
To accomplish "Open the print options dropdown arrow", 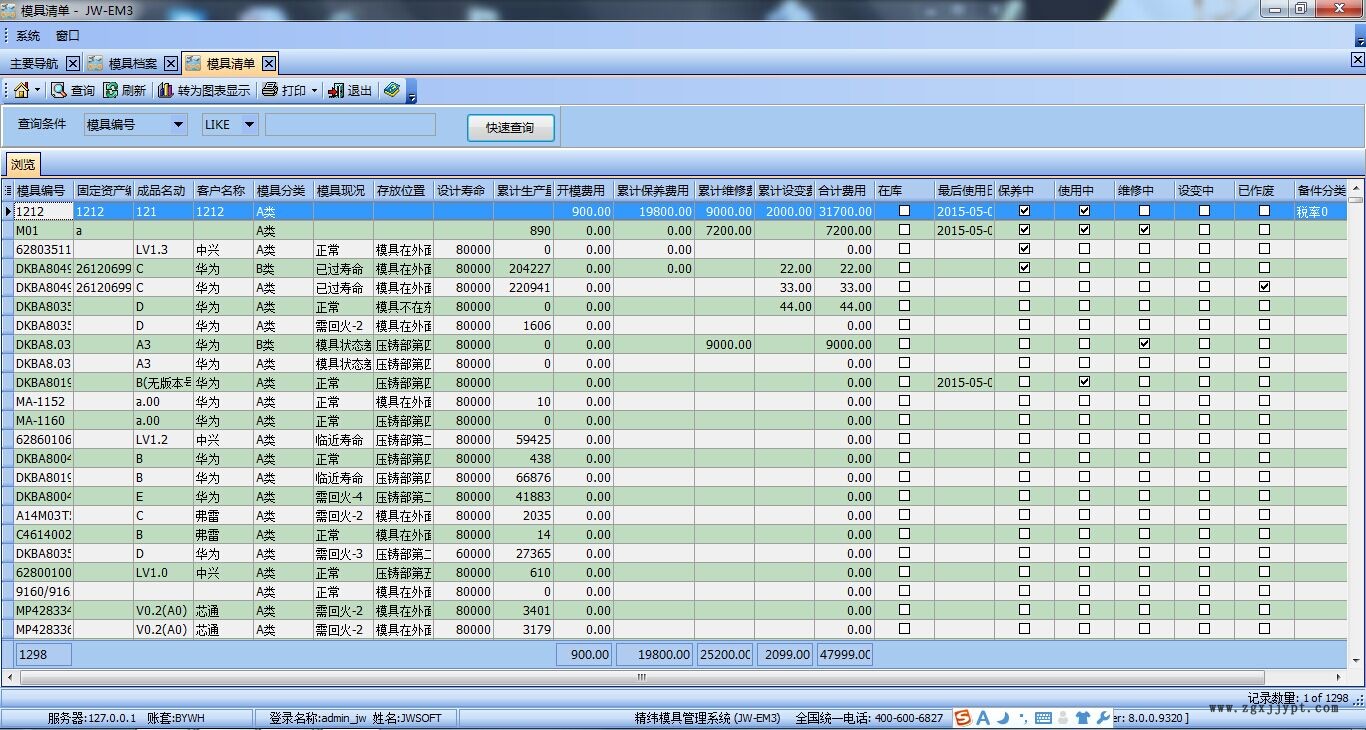I will [x=312, y=89].
